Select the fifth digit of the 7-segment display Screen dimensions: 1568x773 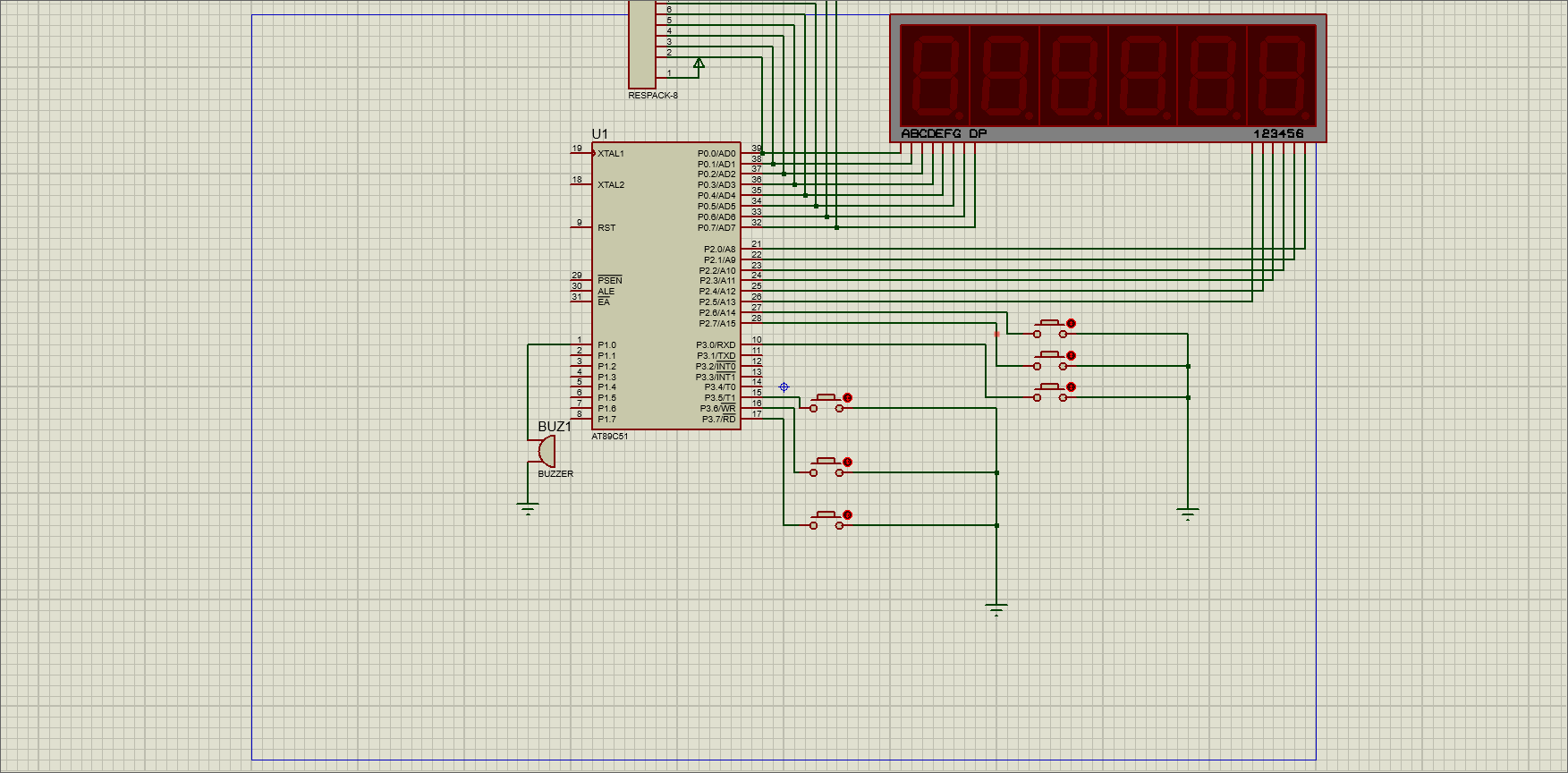tap(1213, 74)
